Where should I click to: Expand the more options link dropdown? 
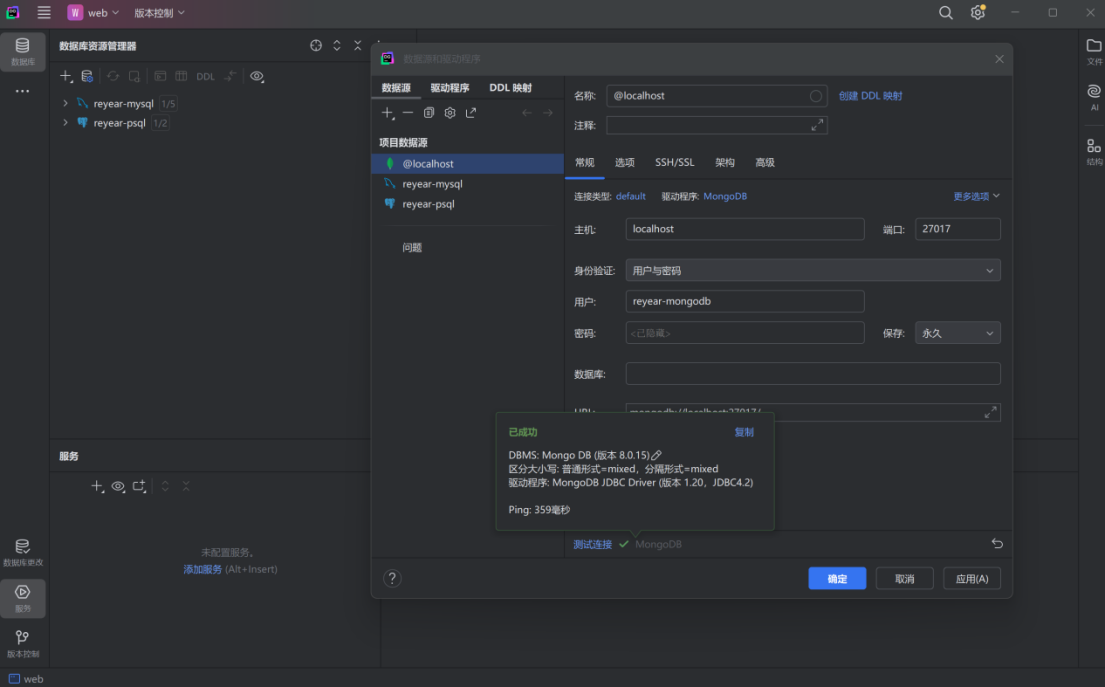[x=976, y=196]
